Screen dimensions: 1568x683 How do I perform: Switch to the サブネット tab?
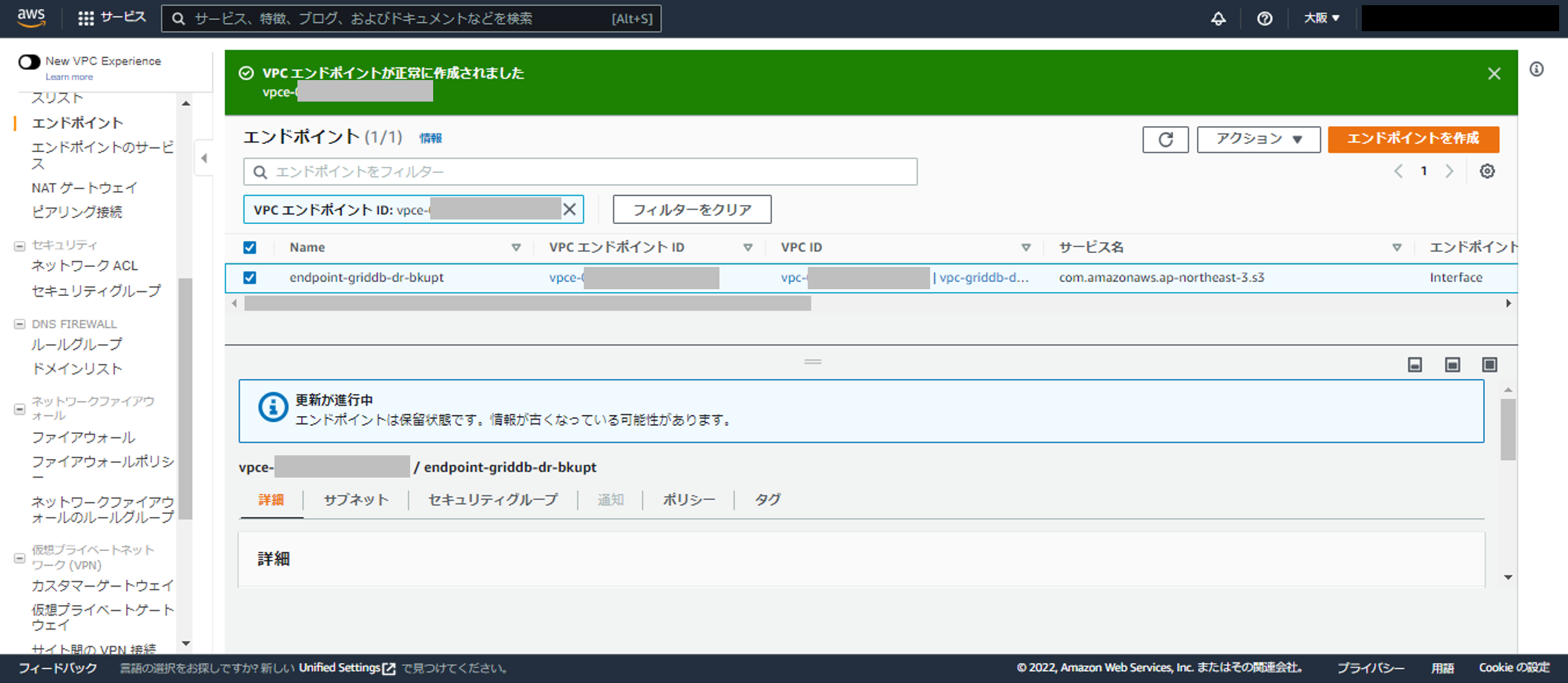(356, 500)
